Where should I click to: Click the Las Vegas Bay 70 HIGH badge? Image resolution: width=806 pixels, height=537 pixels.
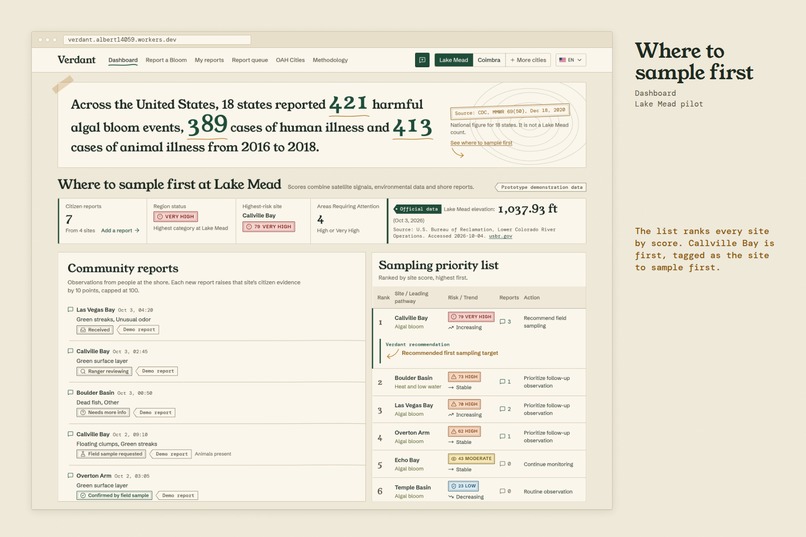point(464,404)
